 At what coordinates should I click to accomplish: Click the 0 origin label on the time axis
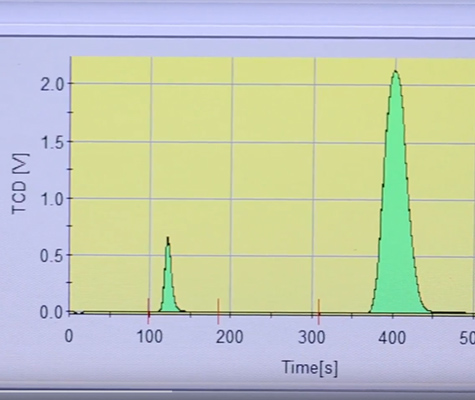[69, 336]
